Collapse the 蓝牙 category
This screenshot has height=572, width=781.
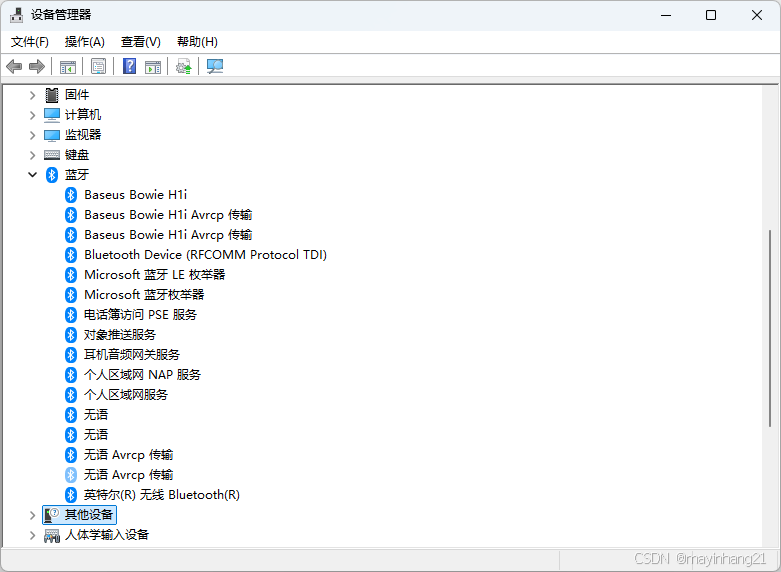click(x=32, y=175)
